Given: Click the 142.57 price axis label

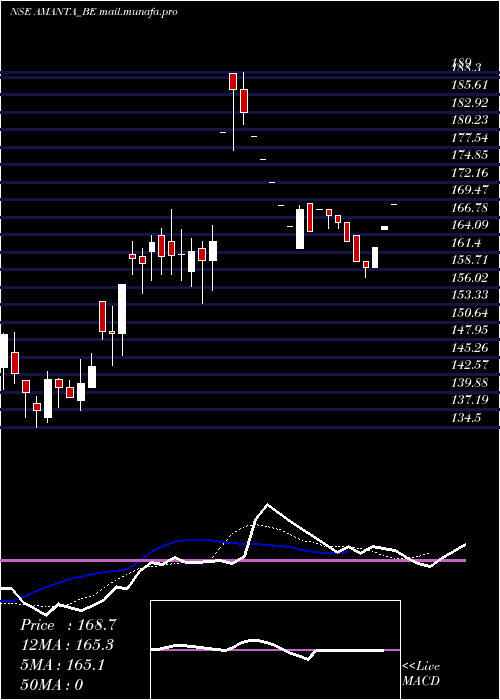Looking at the screenshot, I should pos(470,365).
